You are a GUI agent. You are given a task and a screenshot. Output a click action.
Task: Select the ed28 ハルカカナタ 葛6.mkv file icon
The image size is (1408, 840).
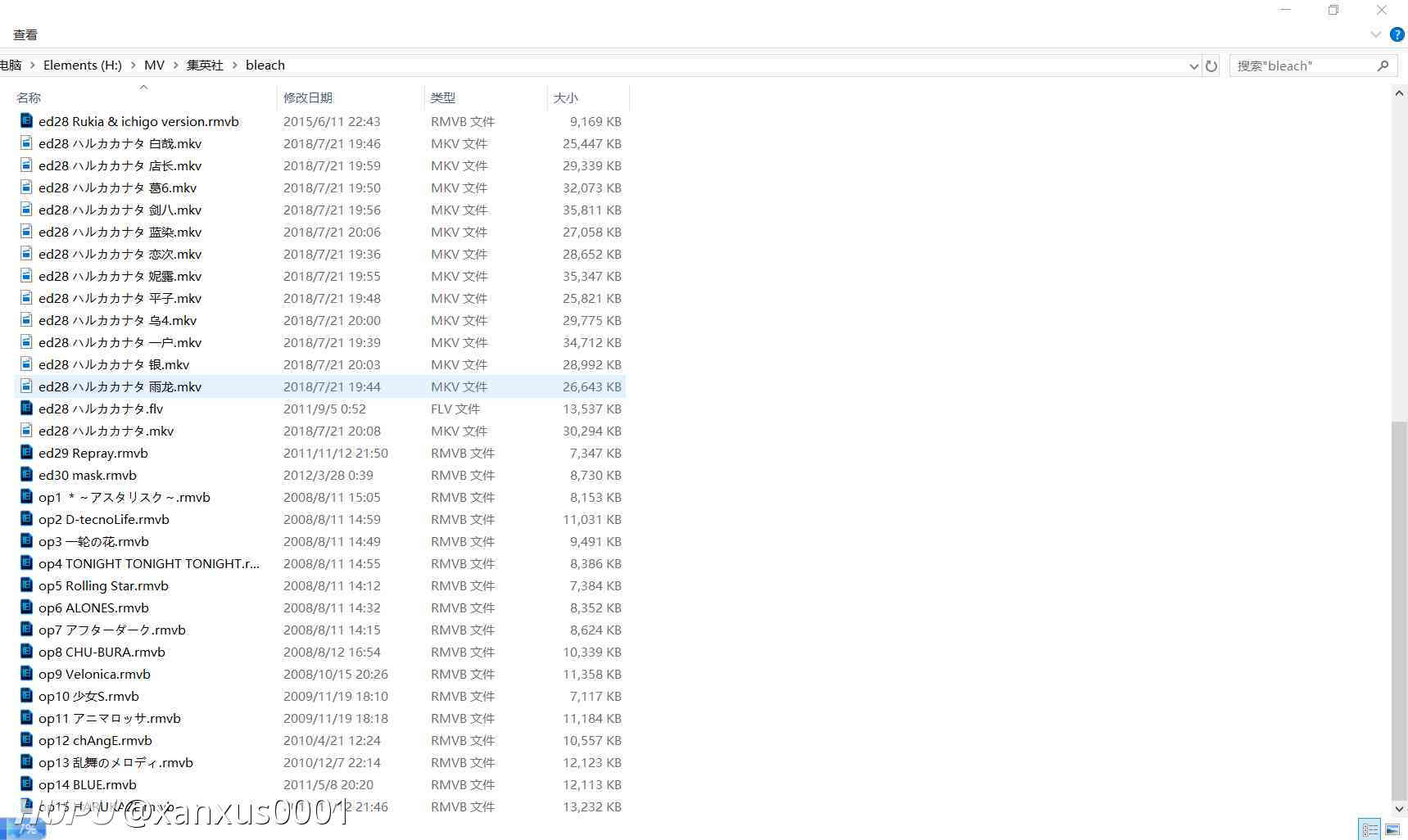tap(26, 187)
